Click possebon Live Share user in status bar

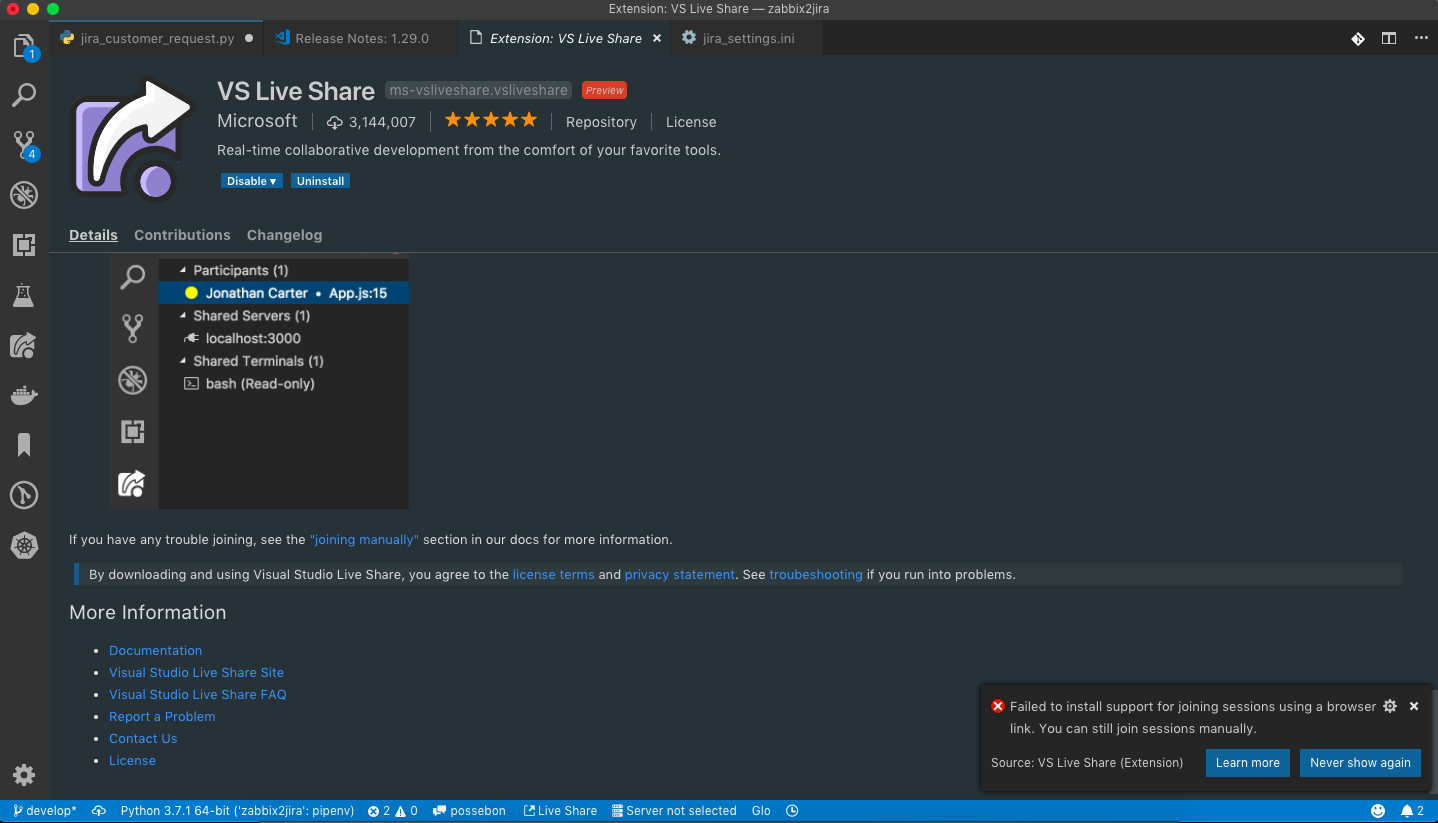coord(470,811)
